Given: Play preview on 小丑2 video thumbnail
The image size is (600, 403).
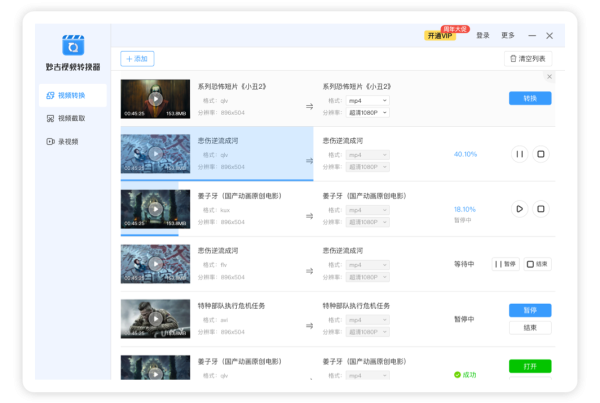Looking at the screenshot, I should point(155,99).
